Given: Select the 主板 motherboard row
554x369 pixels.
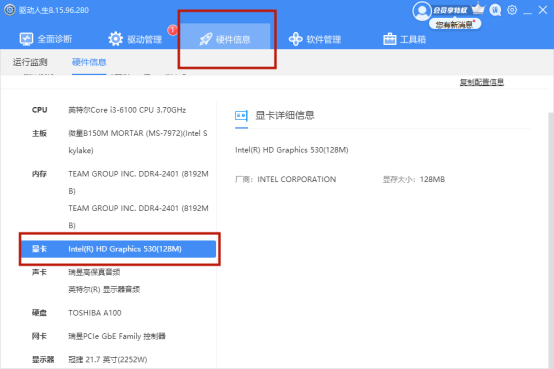Looking at the screenshot, I should coord(118,142).
